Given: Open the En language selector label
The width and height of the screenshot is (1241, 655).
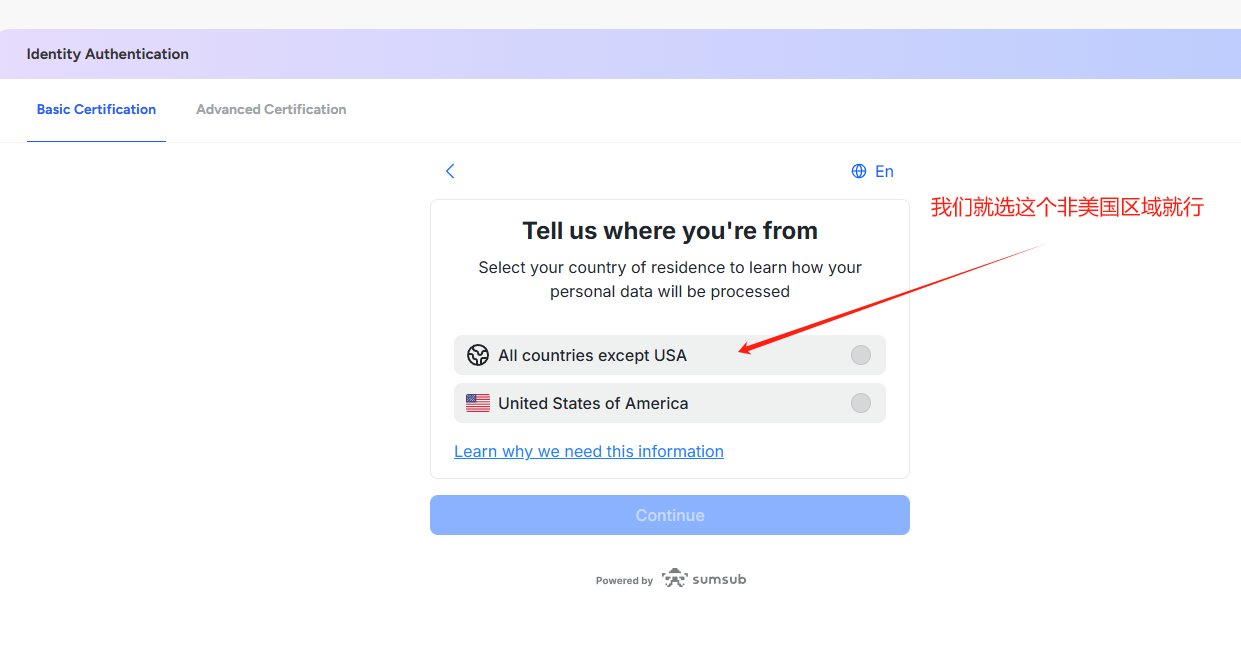Looking at the screenshot, I should coord(884,171).
